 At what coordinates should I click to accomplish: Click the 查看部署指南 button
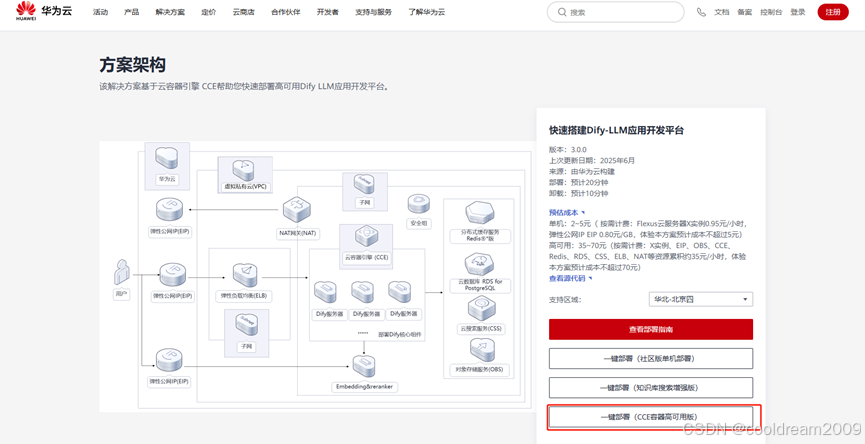[651, 329]
